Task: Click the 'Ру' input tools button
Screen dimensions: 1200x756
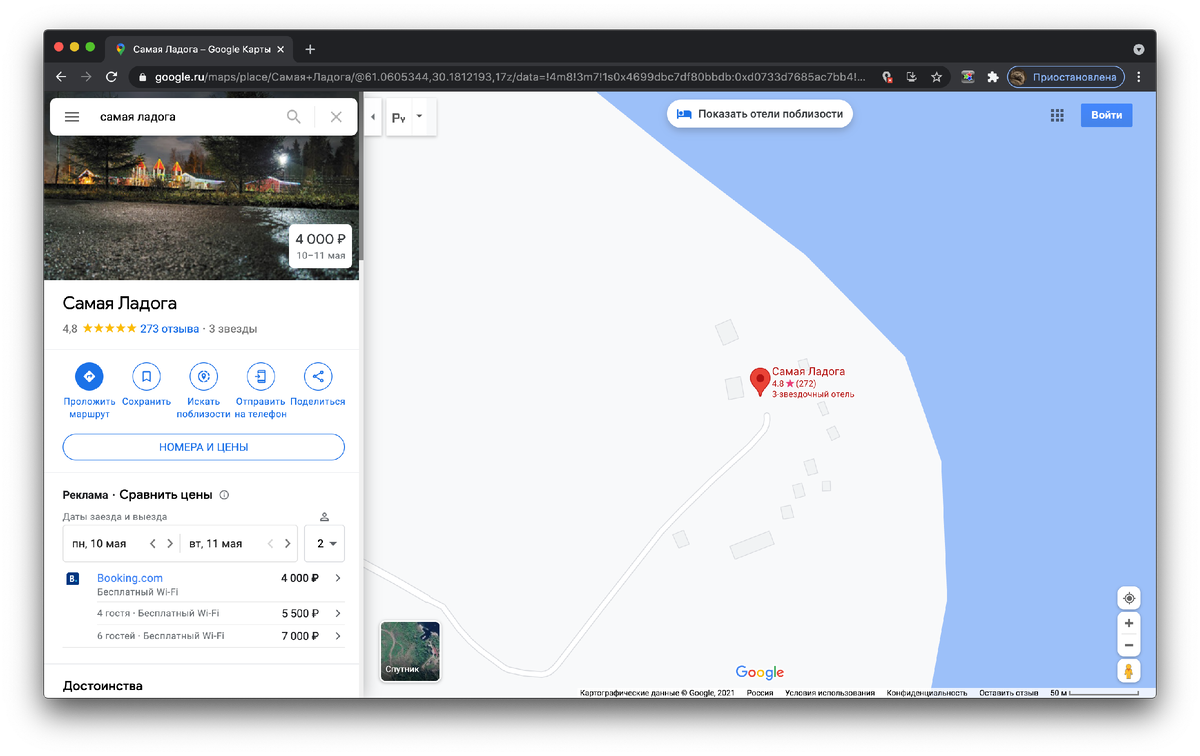Action: [x=398, y=117]
